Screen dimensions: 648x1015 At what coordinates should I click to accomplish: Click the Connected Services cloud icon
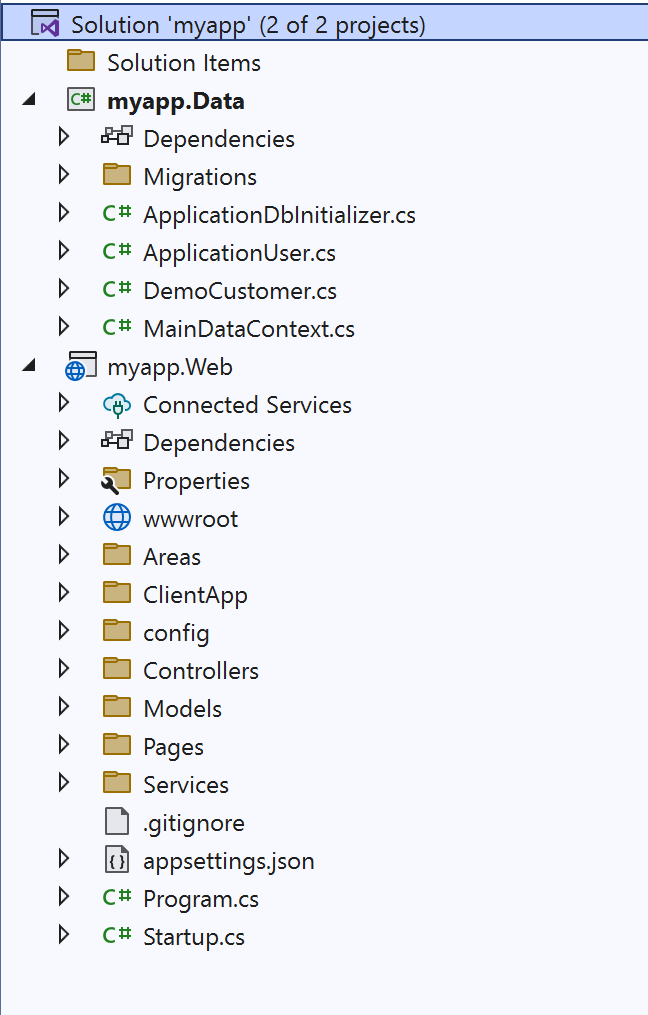[x=117, y=405]
